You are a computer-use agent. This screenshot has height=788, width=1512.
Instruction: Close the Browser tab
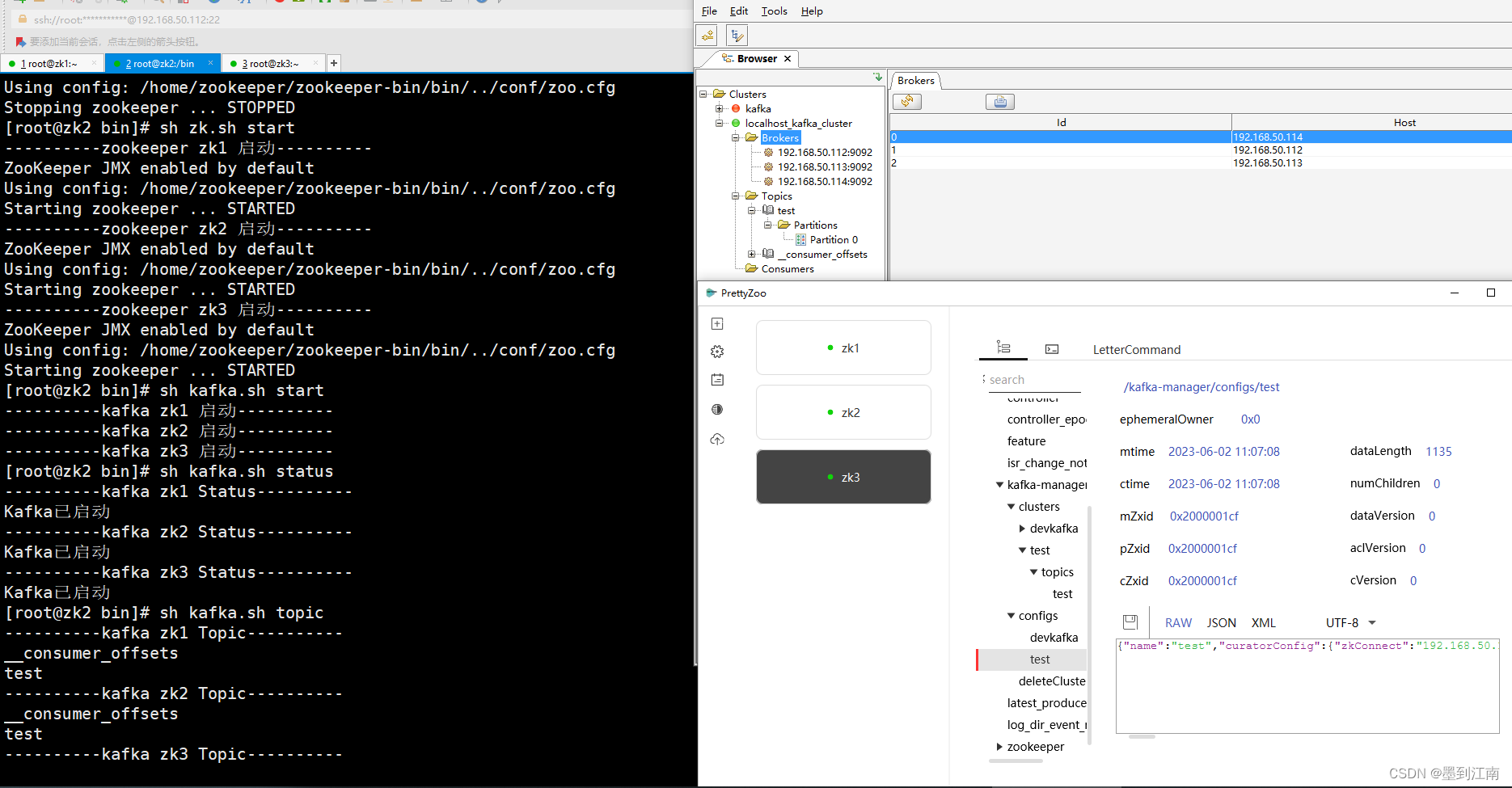(x=788, y=58)
